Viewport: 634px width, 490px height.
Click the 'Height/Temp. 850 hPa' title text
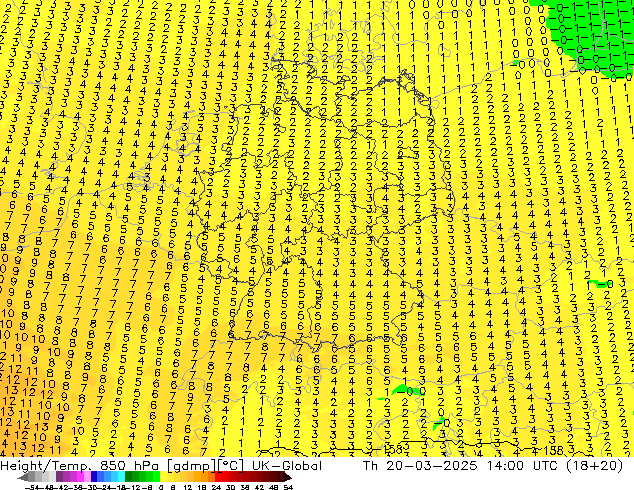tap(81, 465)
